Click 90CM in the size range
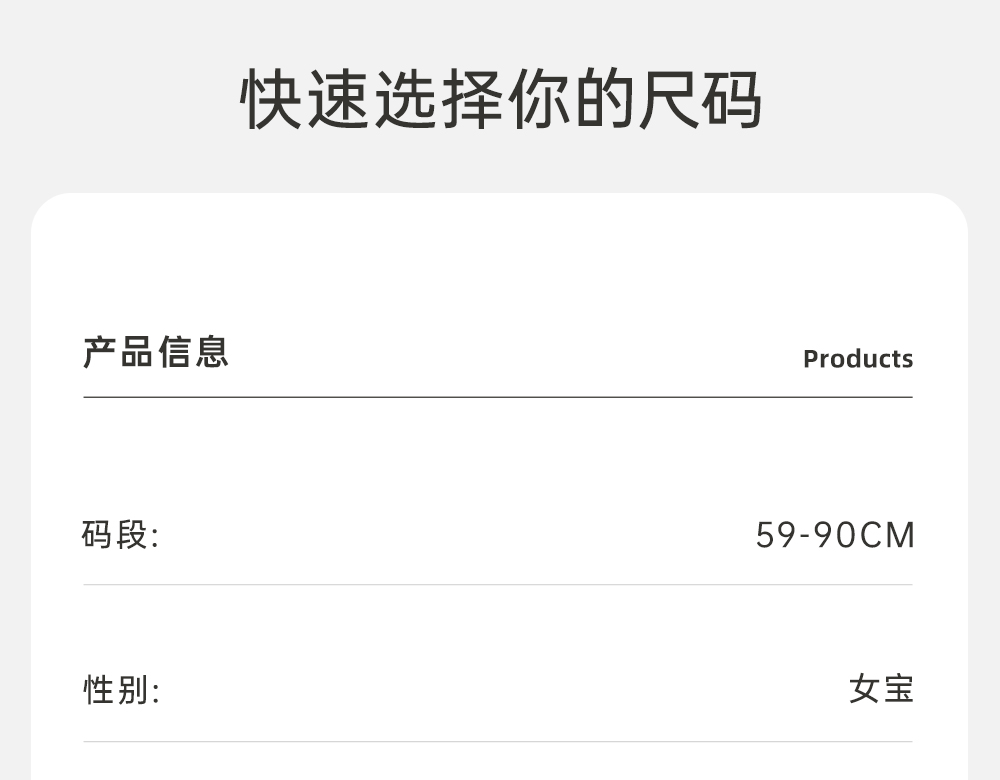This screenshot has height=780, width=1000. 863,535
